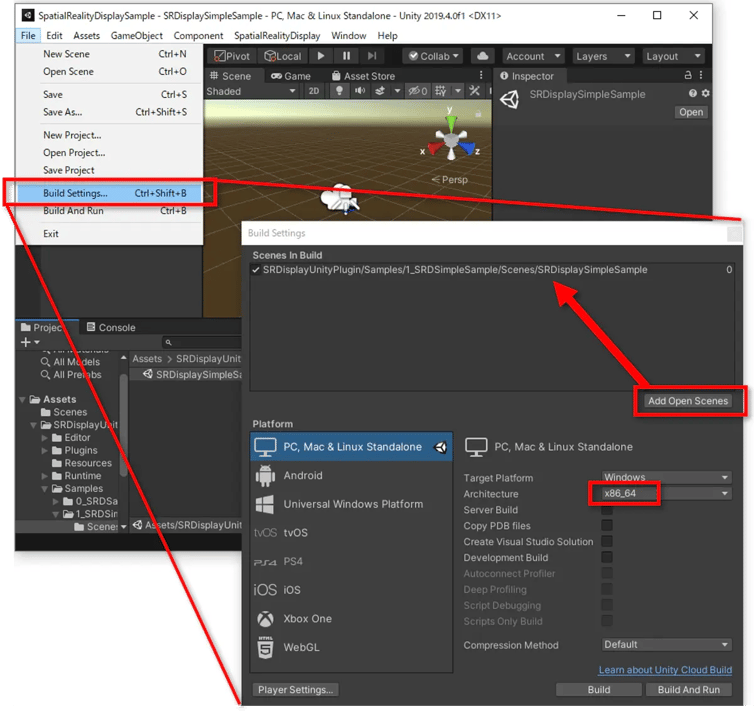
Task: Select PC, Mac & Linux Standalone platform
Action: point(351,446)
